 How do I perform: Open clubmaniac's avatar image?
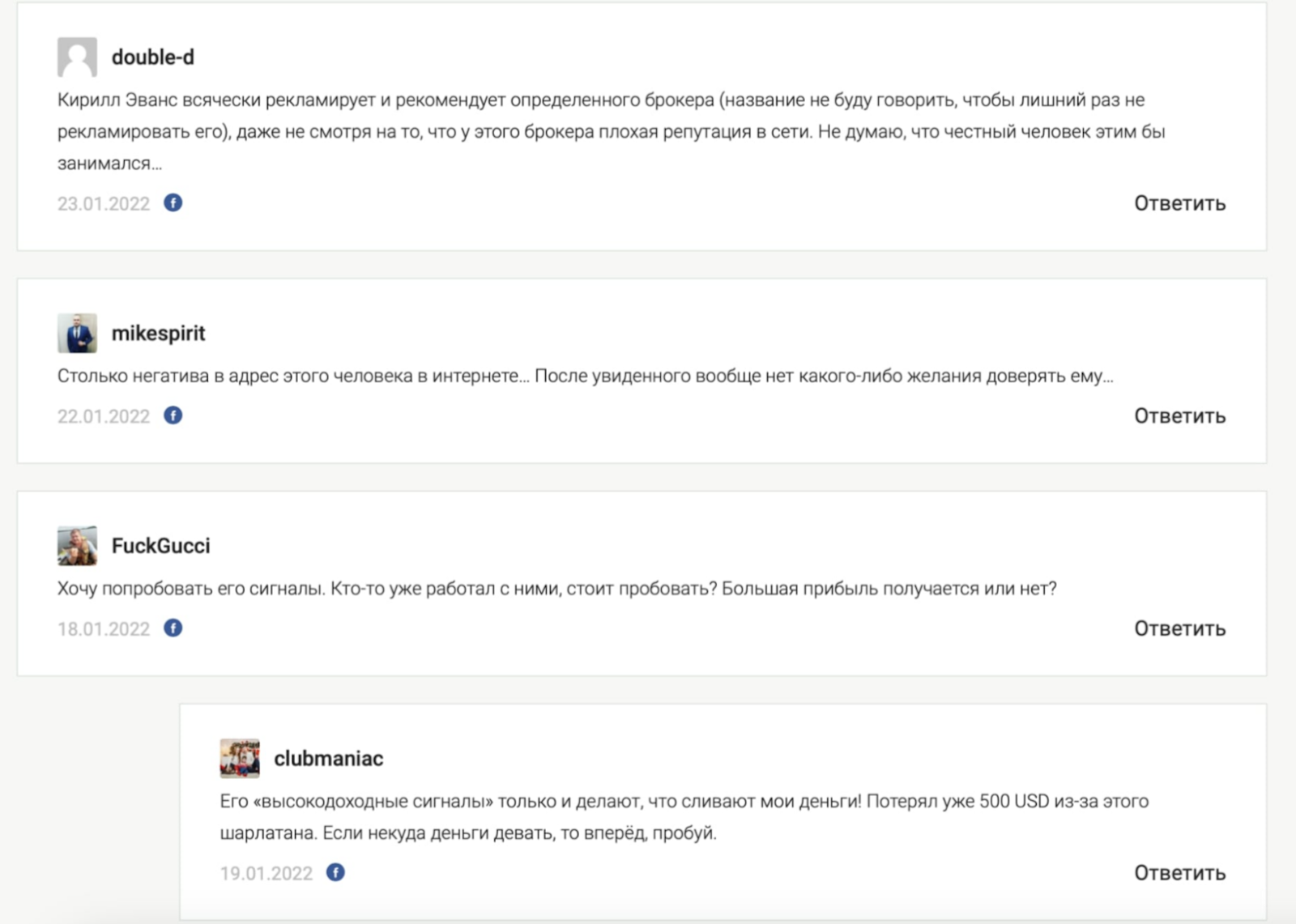coord(240,758)
